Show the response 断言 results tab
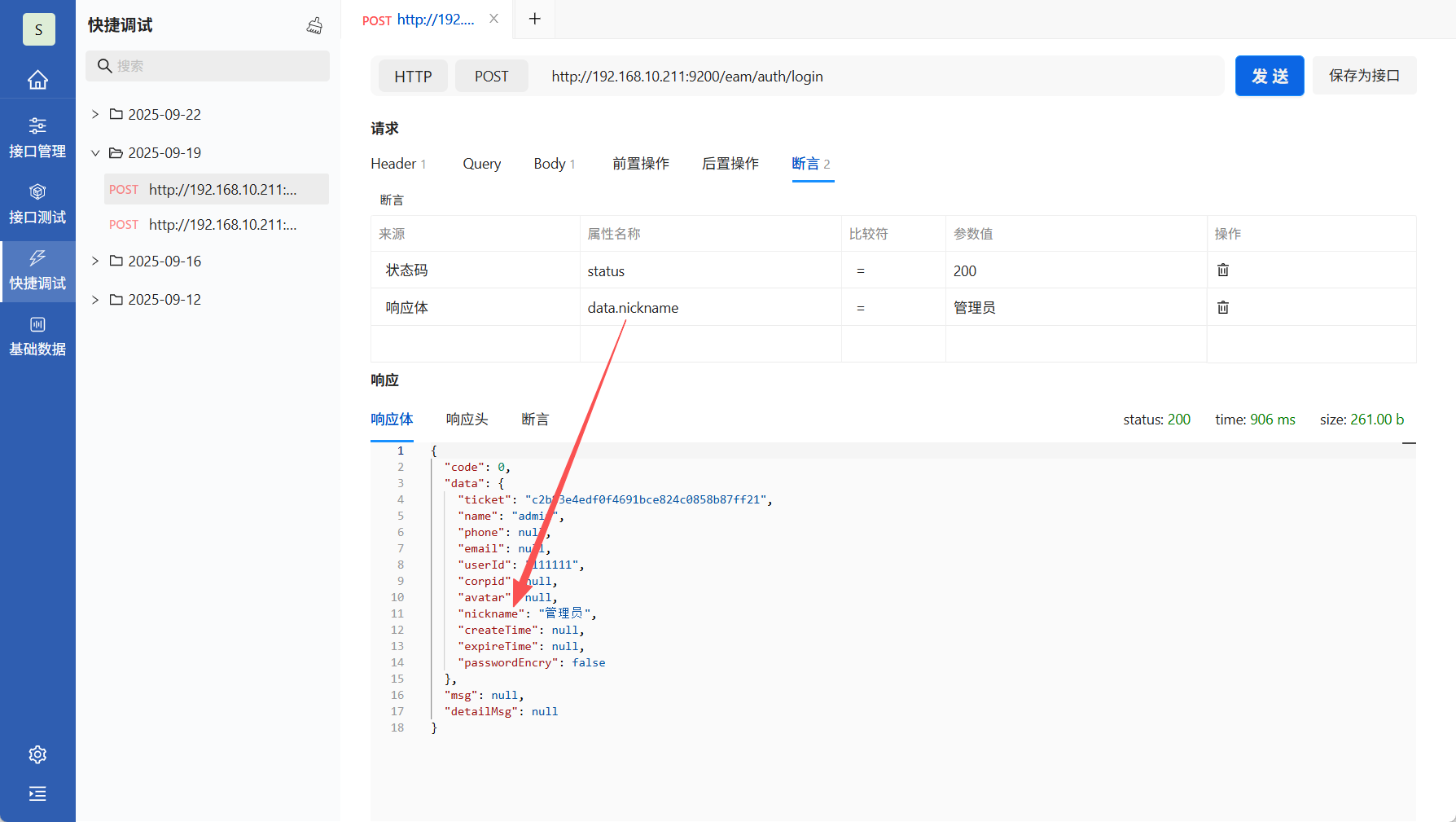 pyautogui.click(x=535, y=420)
